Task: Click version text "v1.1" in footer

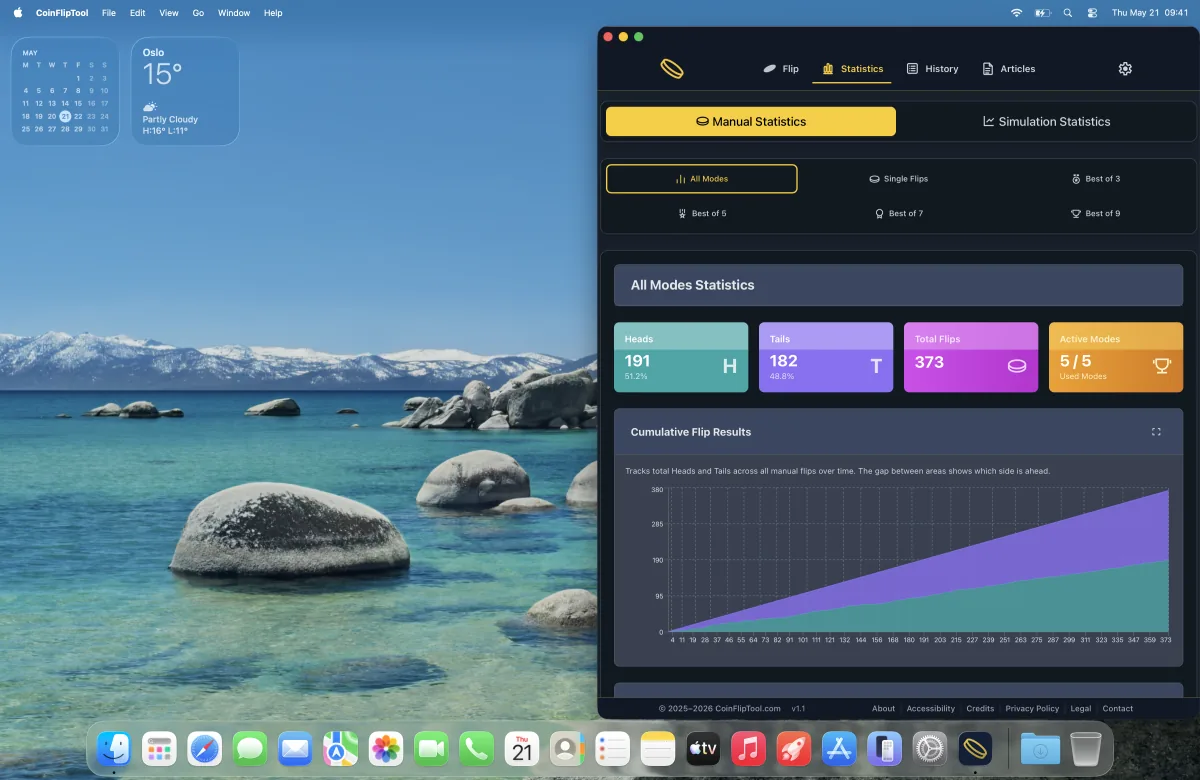Action: 798,709
